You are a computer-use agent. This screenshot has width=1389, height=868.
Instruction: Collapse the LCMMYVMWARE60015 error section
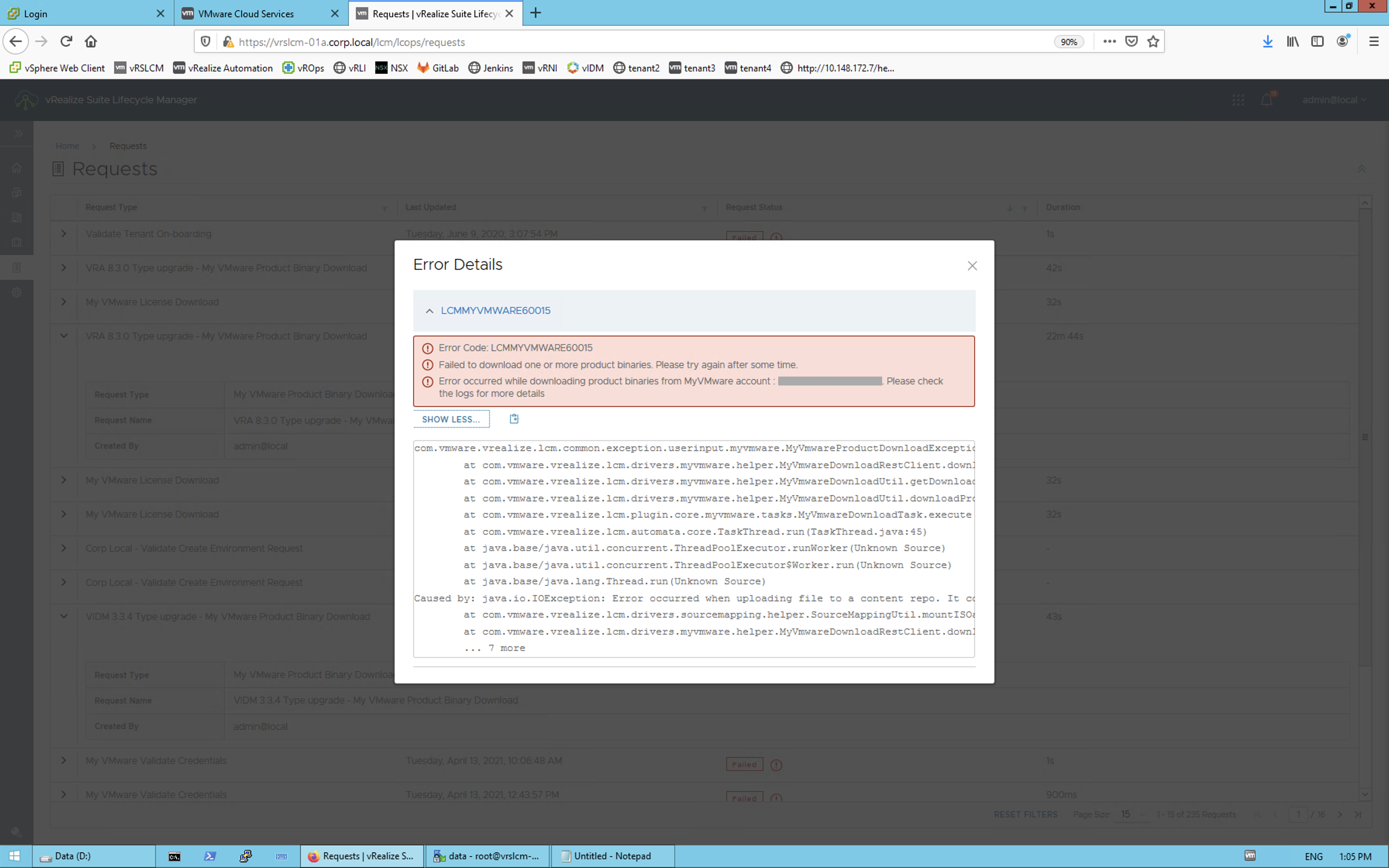(429, 310)
